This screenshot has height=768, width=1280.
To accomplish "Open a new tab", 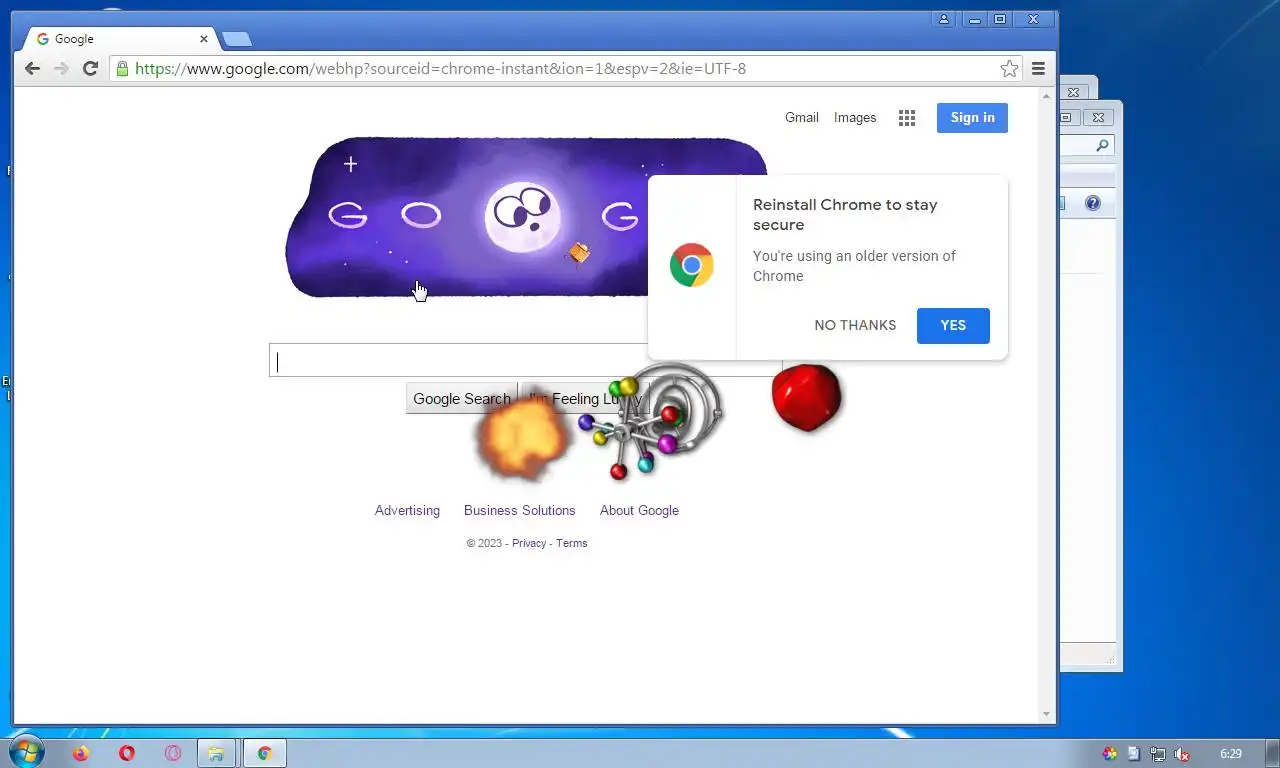I will click(x=237, y=39).
